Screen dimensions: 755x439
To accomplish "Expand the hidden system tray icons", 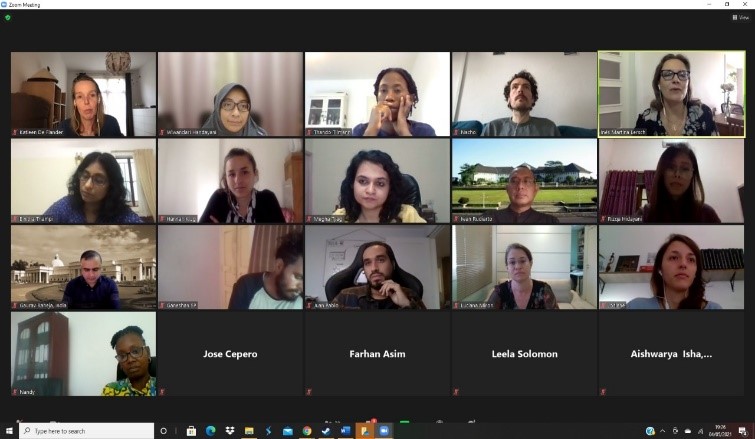I will [x=663, y=431].
